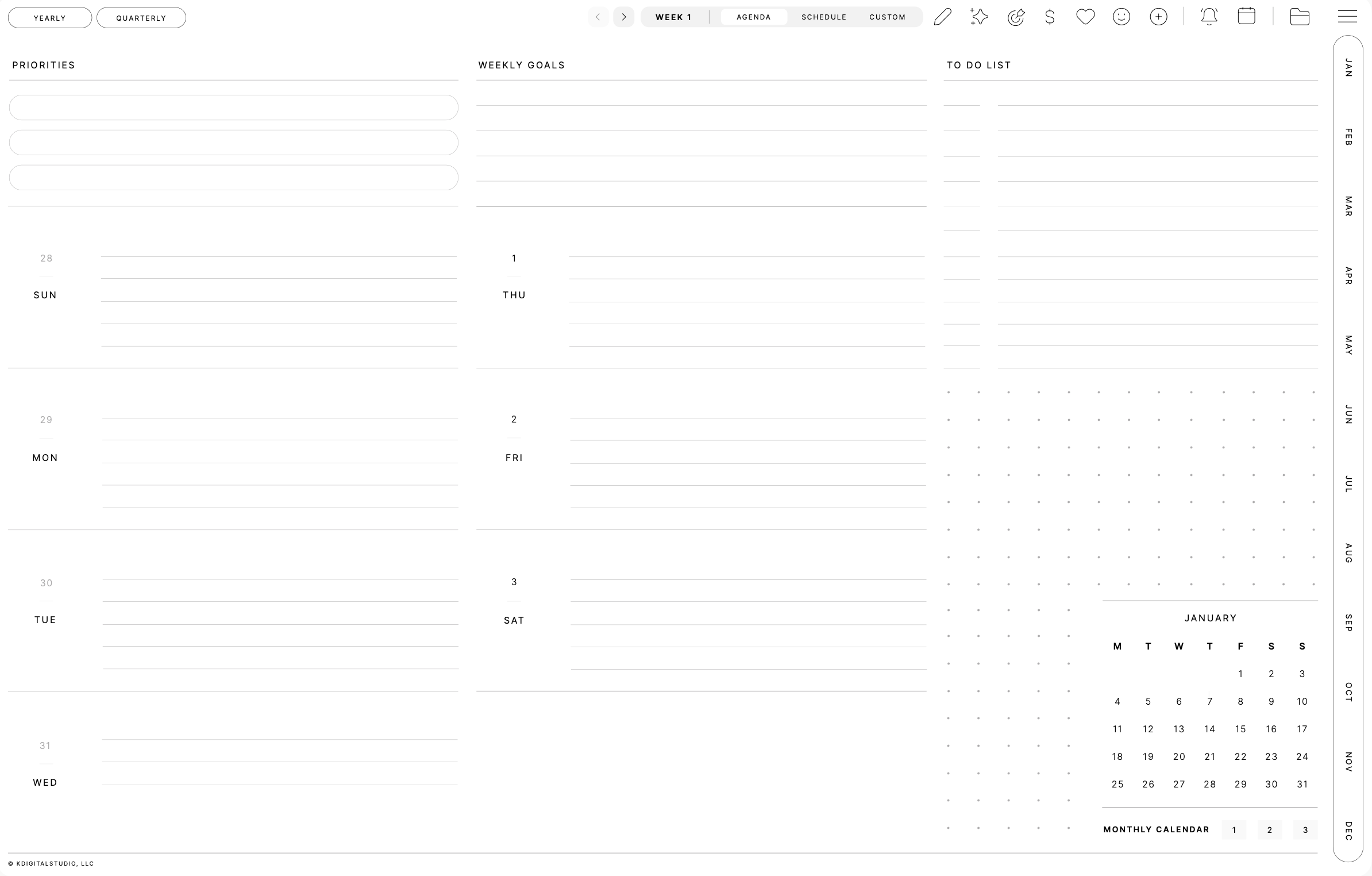
Task: Click the plus circle icon
Action: tap(1158, 17)
